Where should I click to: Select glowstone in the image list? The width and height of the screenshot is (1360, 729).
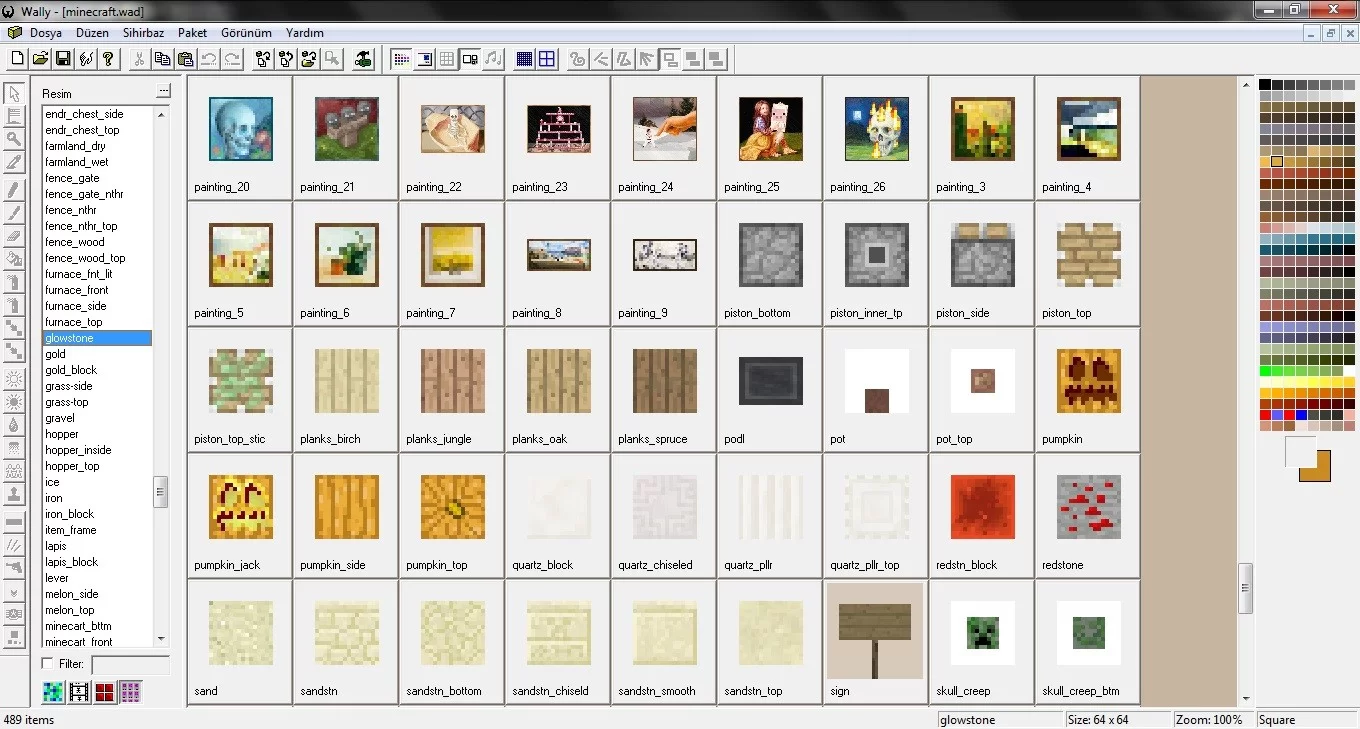pyautogui.click(x=97, y=338)
